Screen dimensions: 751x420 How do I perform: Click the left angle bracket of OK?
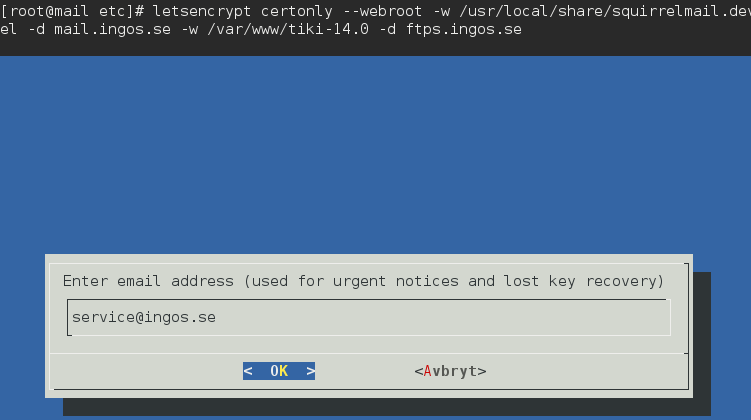tap(248, 371)
